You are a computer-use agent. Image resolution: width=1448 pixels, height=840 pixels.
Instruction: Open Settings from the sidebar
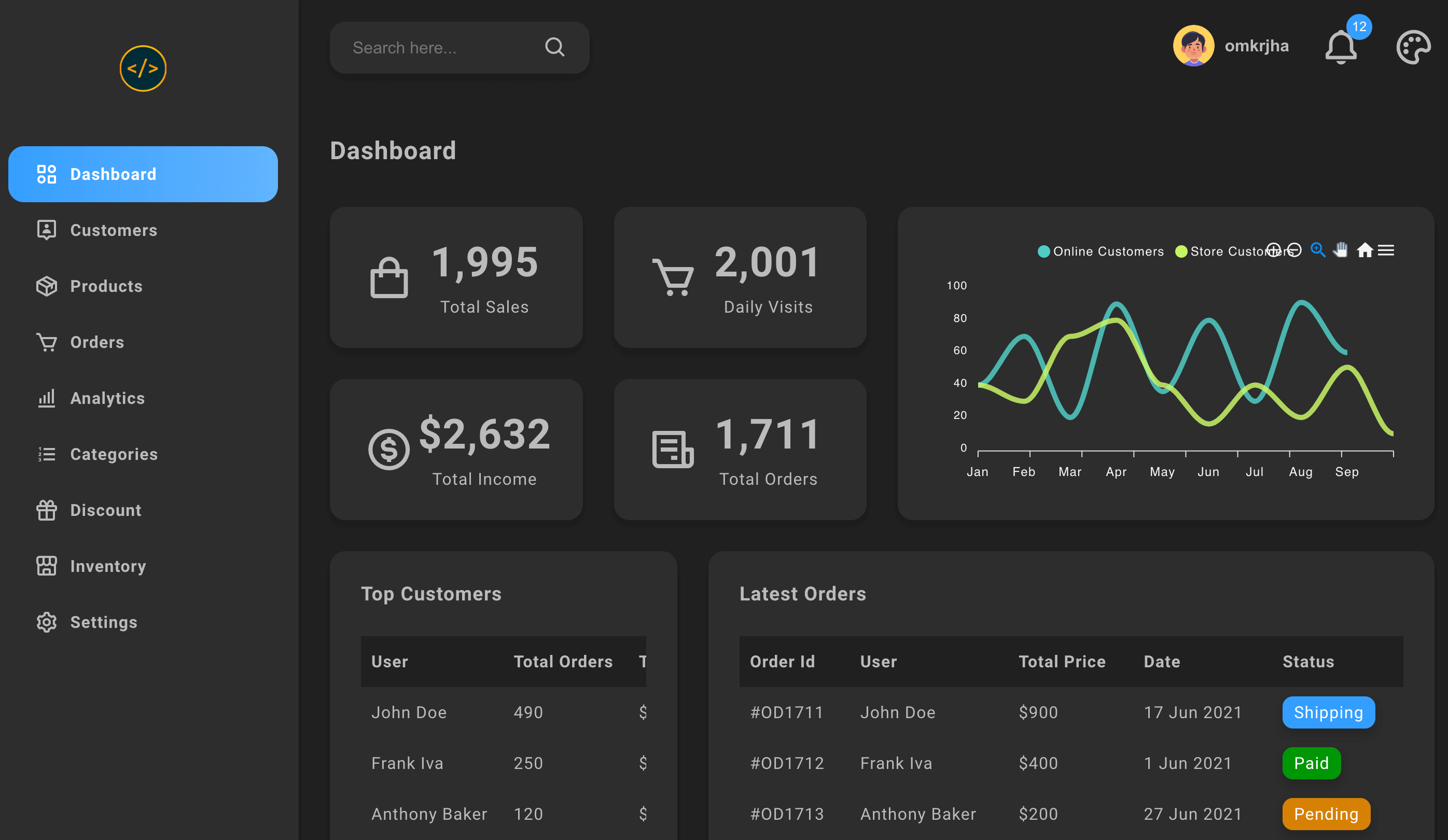143,622
